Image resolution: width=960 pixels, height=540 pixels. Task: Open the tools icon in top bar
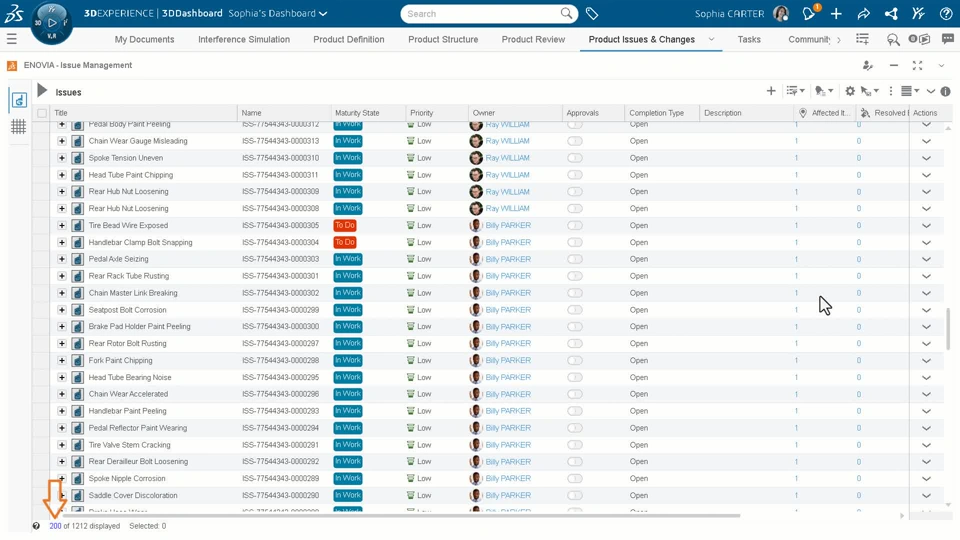point(918,13)
